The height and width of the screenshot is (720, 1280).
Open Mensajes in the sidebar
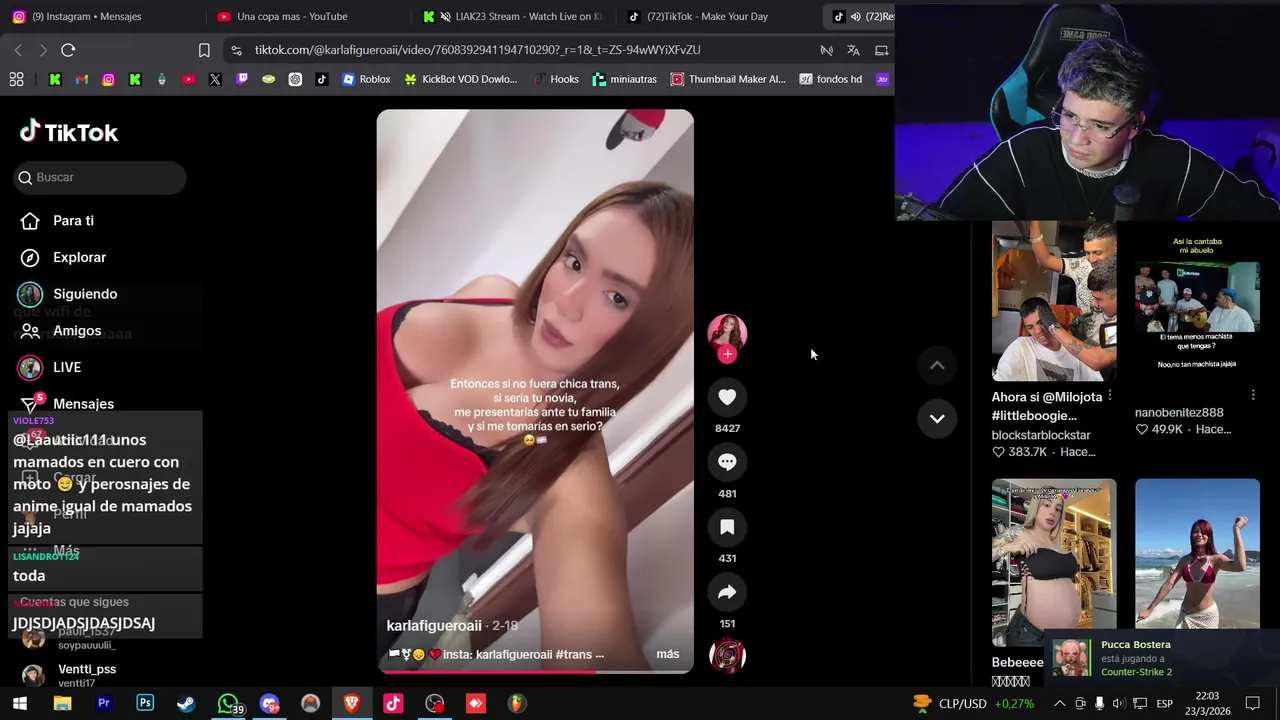pos(83,404)
